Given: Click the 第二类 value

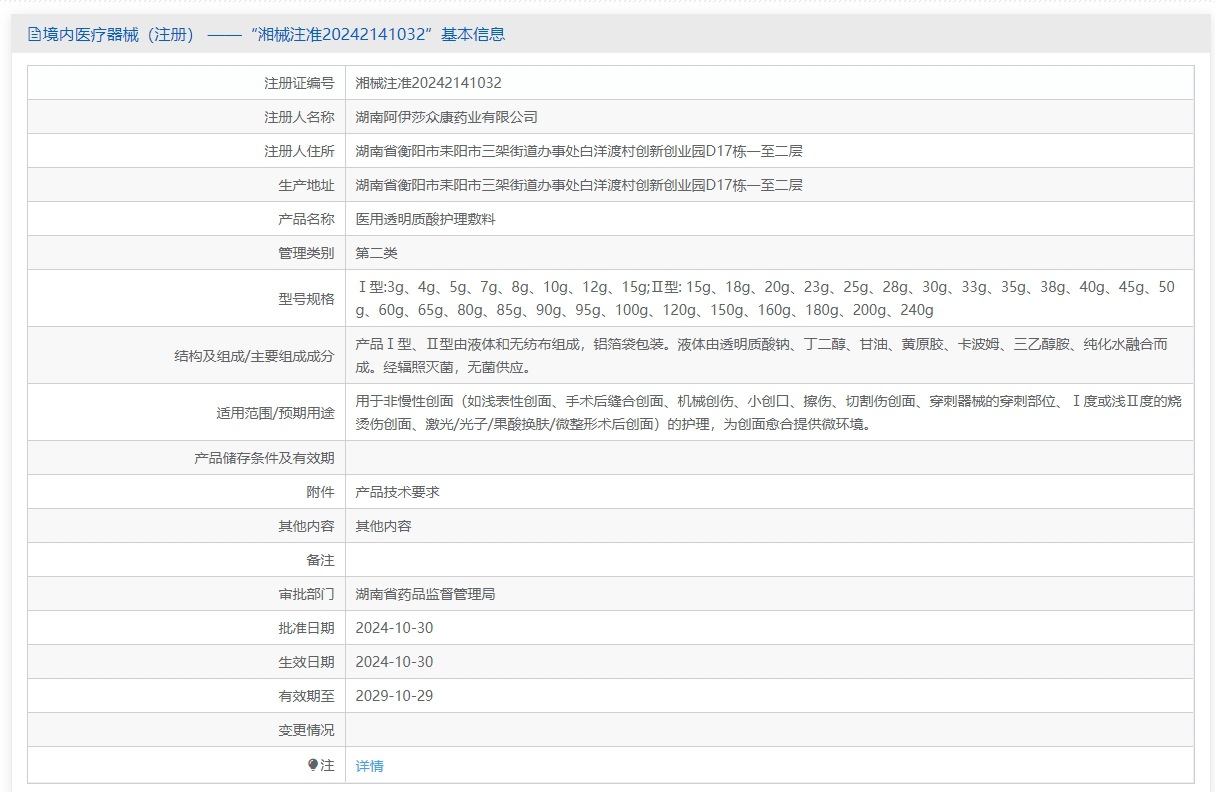Looking at the screenshot, I should click(377, 253).
